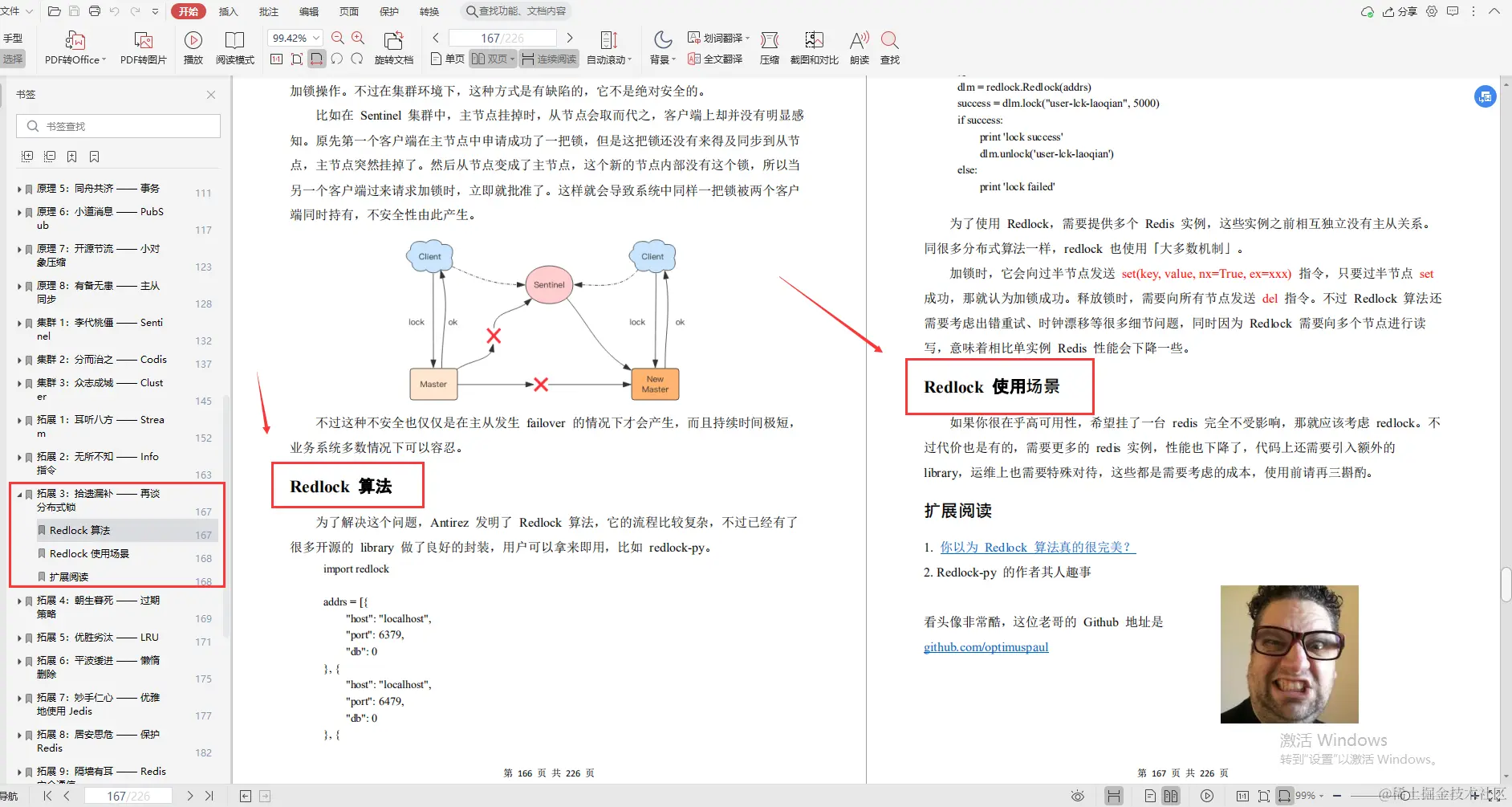Open 阅读模式 reading mode

[235, 47]
